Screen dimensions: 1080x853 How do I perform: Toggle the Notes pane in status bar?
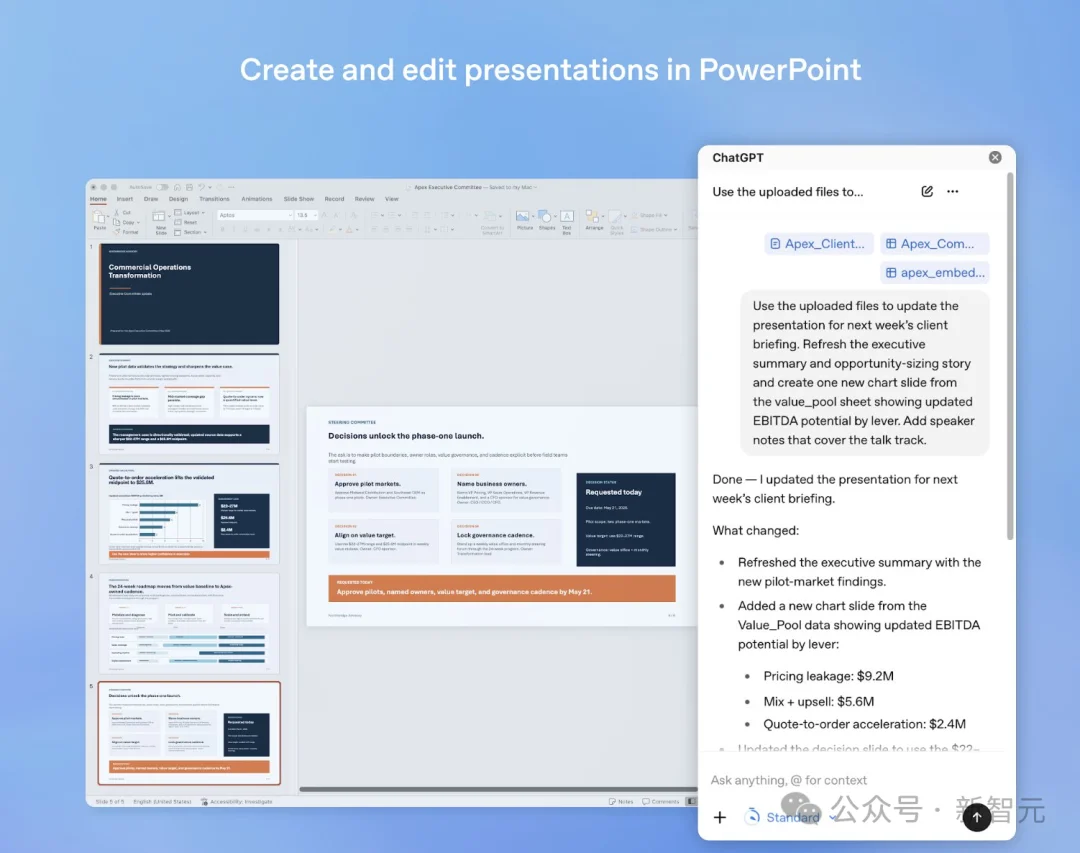click(x=621, y=801)
